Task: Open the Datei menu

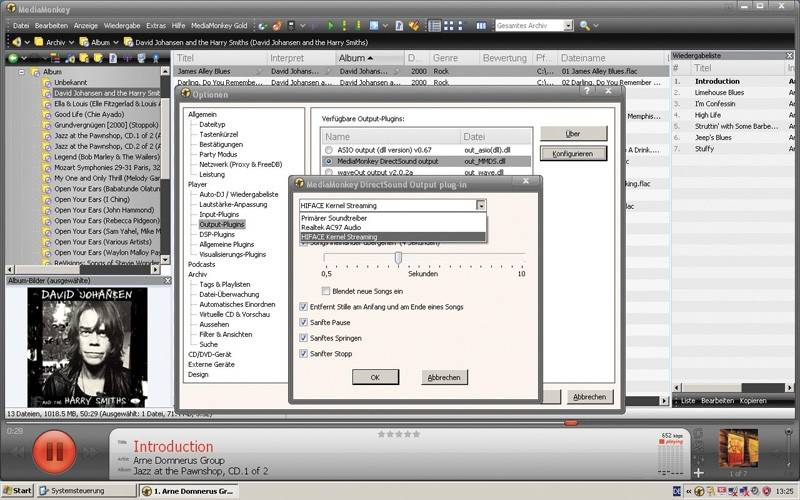Action: click(21, 26)
